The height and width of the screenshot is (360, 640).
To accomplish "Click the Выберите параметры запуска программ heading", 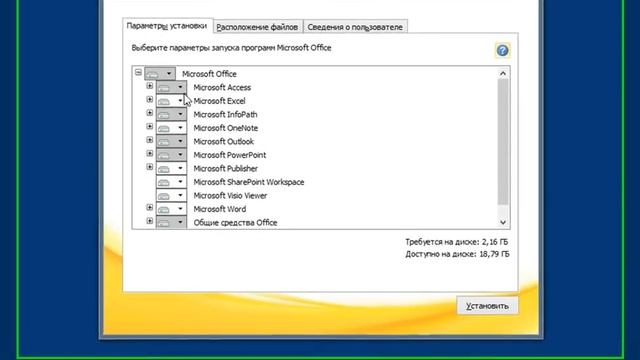I will pyautogui.click(x=231, y=48).
